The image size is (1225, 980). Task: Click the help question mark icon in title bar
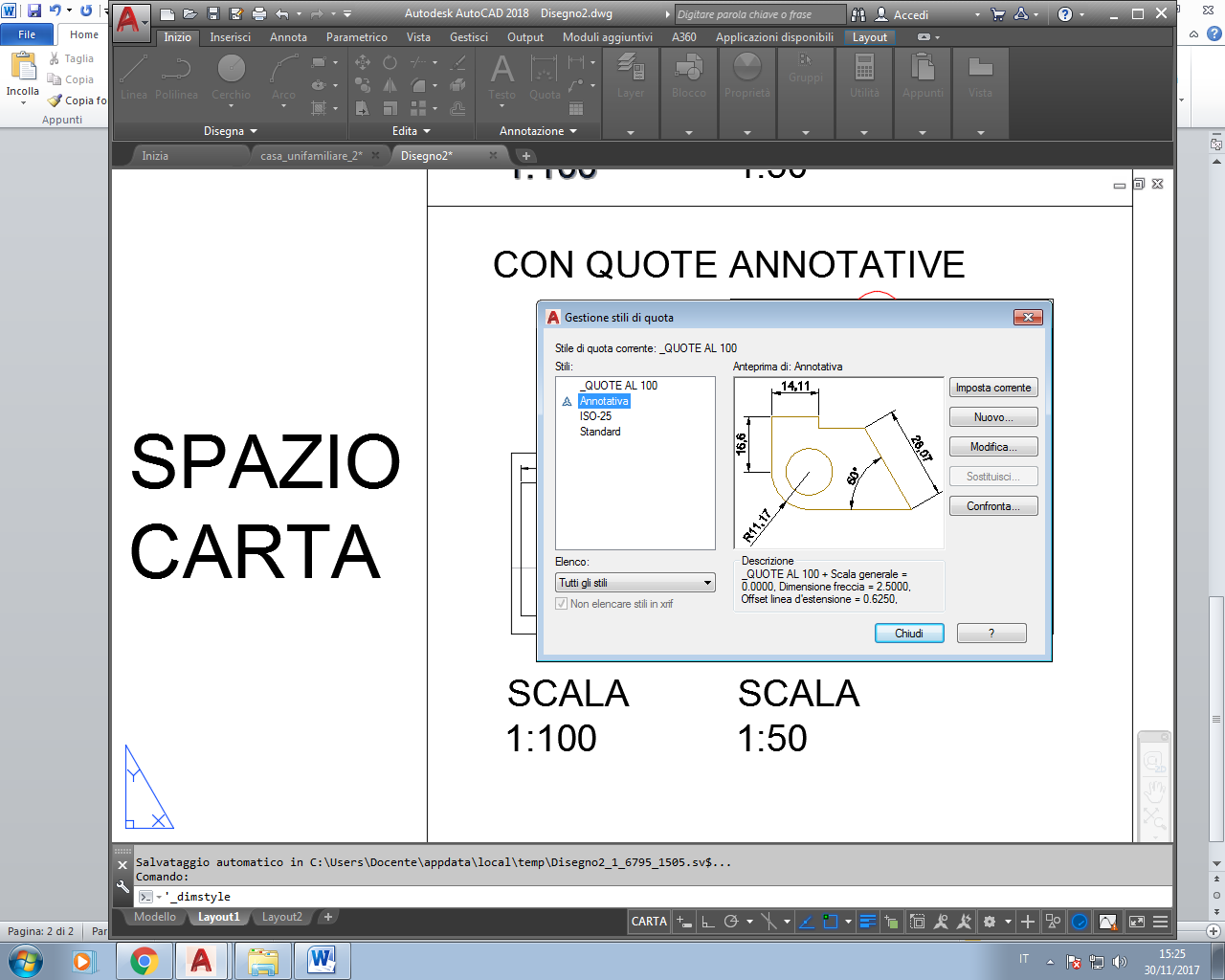[x=1065, y=14]
